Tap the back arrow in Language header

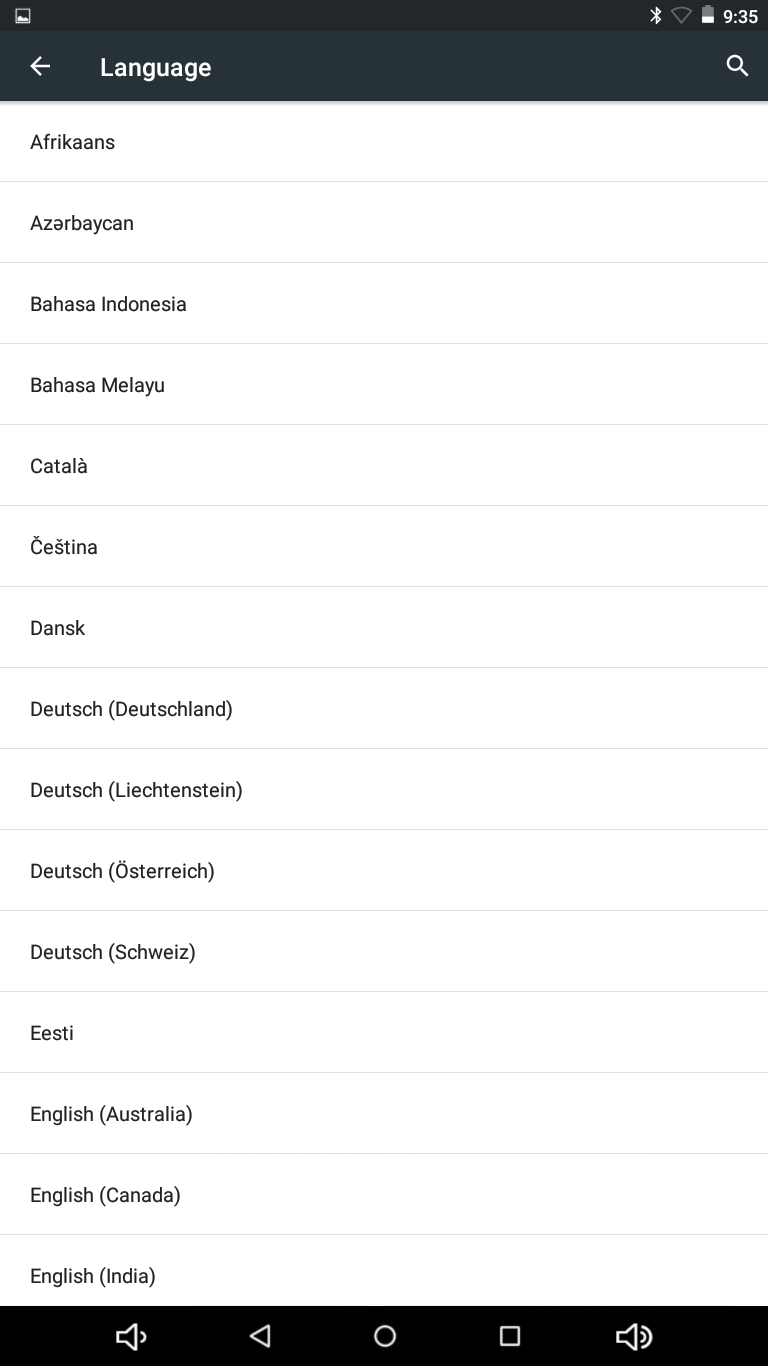(40, 67)
